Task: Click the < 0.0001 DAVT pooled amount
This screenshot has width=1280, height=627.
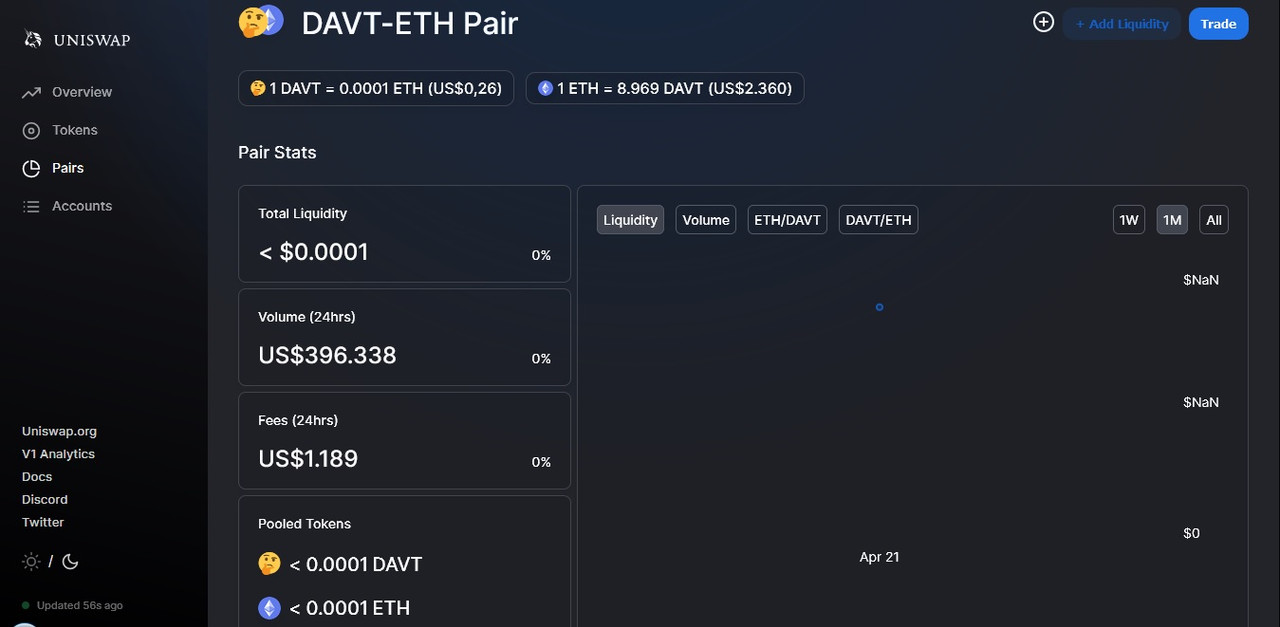Action: click(356, 564)
